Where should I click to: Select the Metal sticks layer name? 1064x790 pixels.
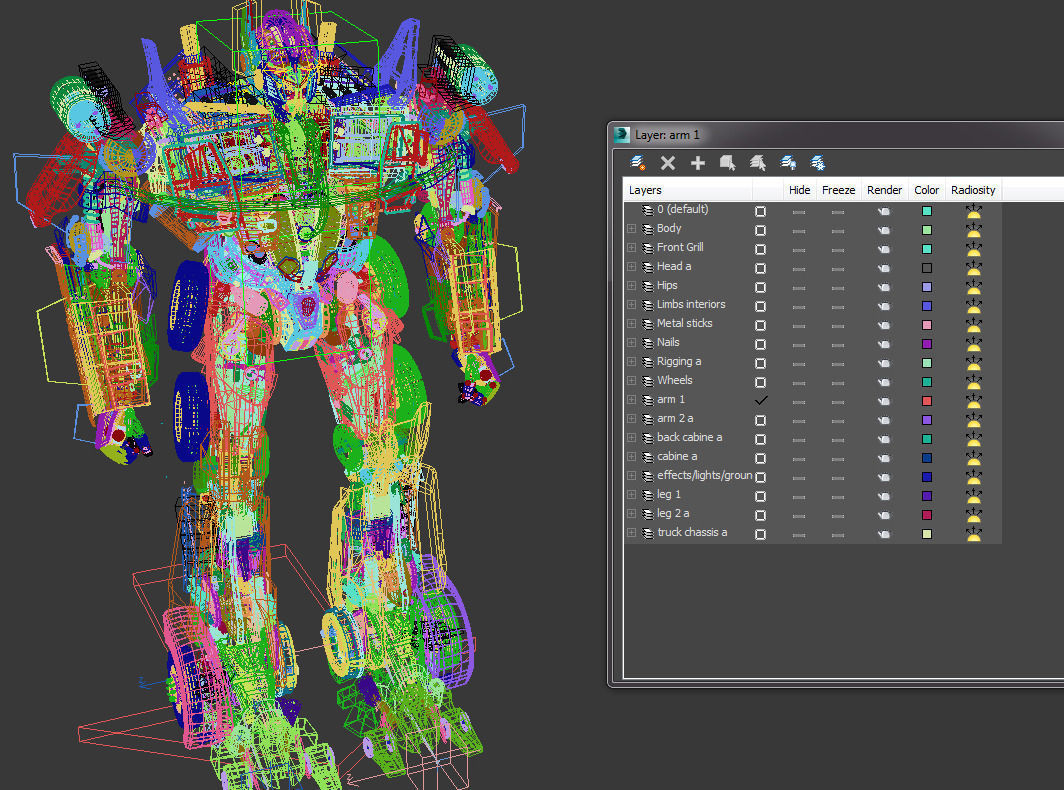pyautogui.click(x=684, y=323)
